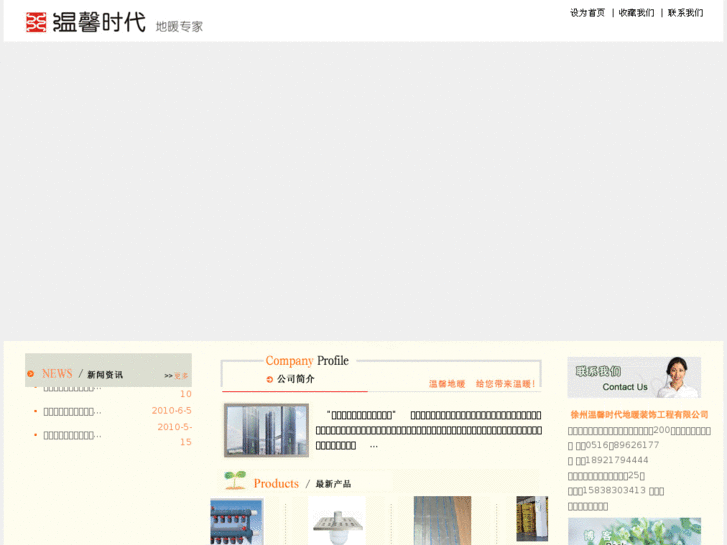The image size is (727, 545).
Task: Open the 收藏我们 link
Action: (636, 13)
